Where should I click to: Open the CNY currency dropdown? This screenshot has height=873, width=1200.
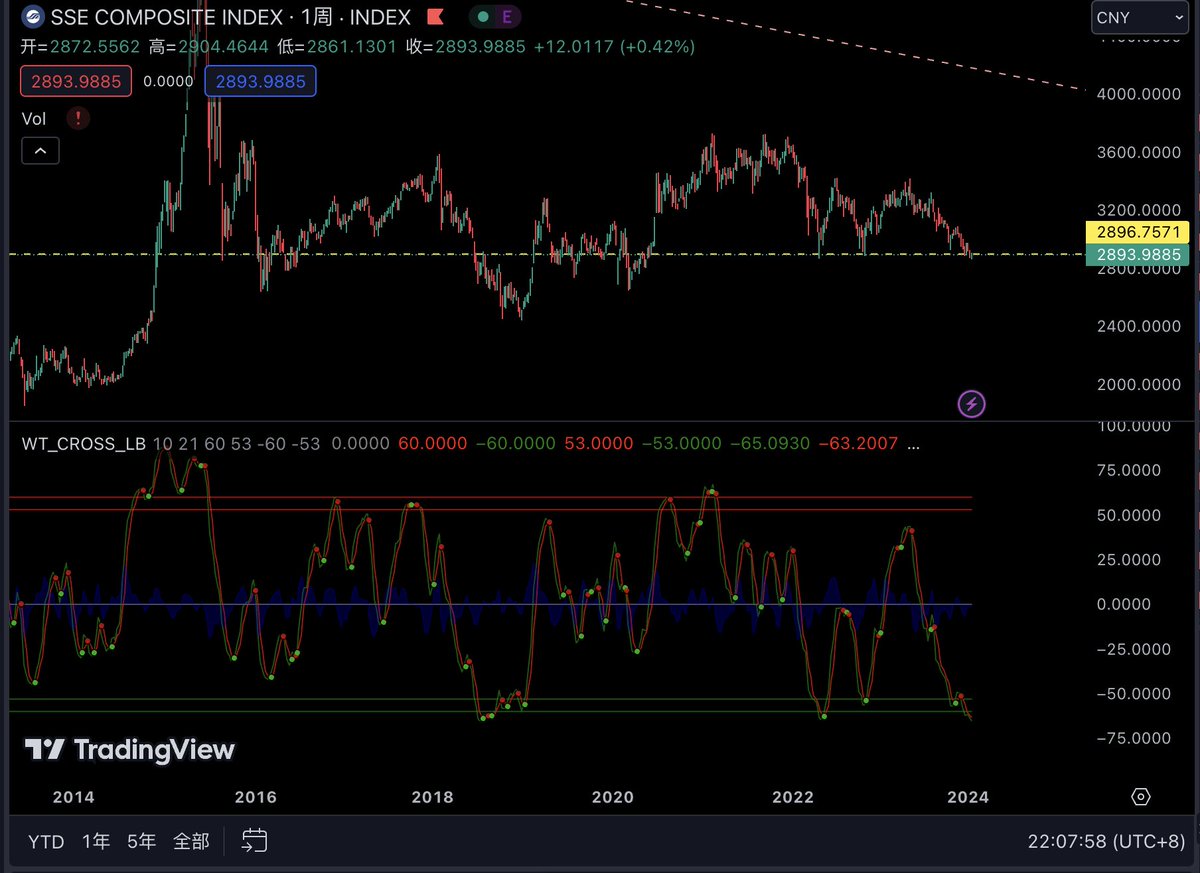(x=1139, y=17)
